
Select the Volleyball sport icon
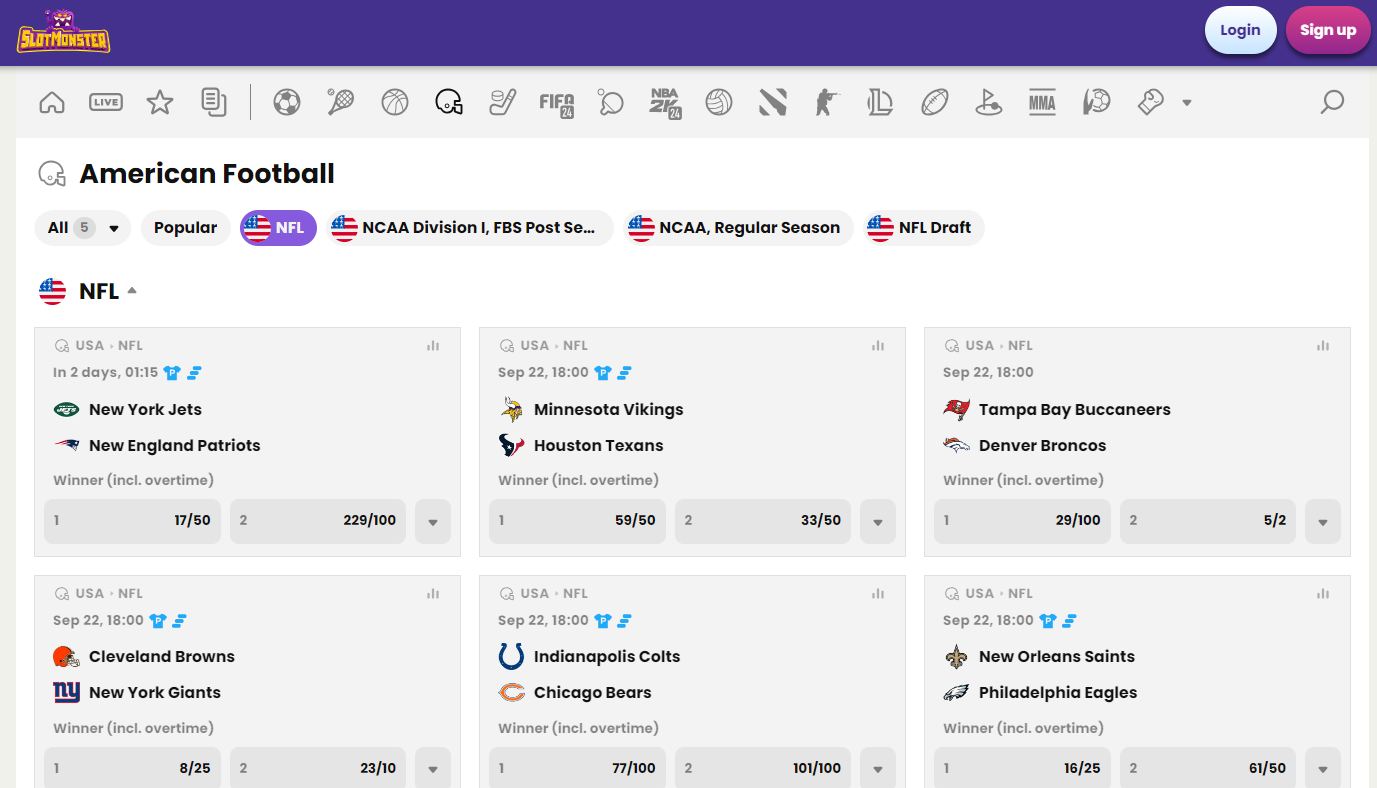point(719,102)
